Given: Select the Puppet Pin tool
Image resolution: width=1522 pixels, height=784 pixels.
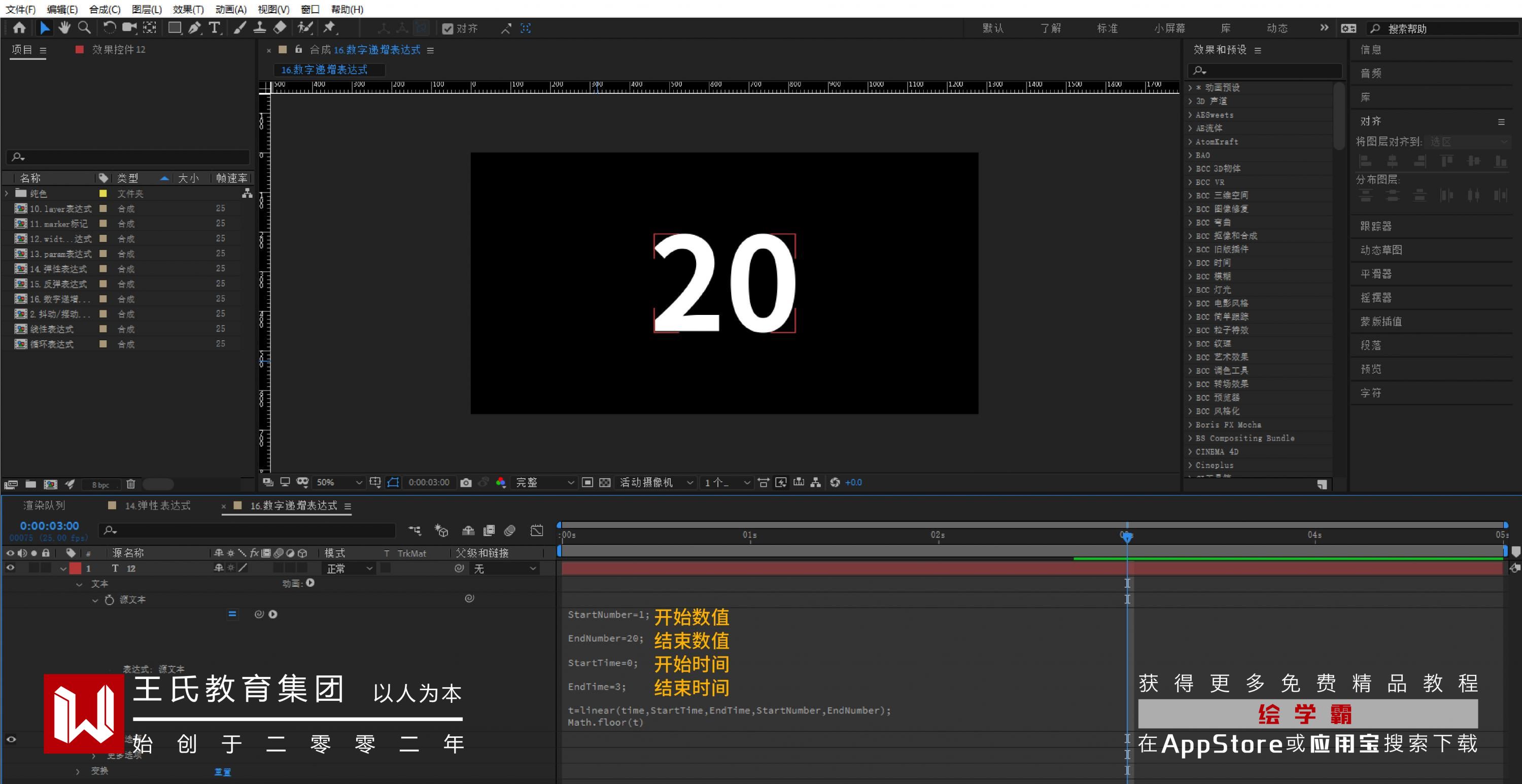Looking at the screenshot, I should (x=330, y=28).
